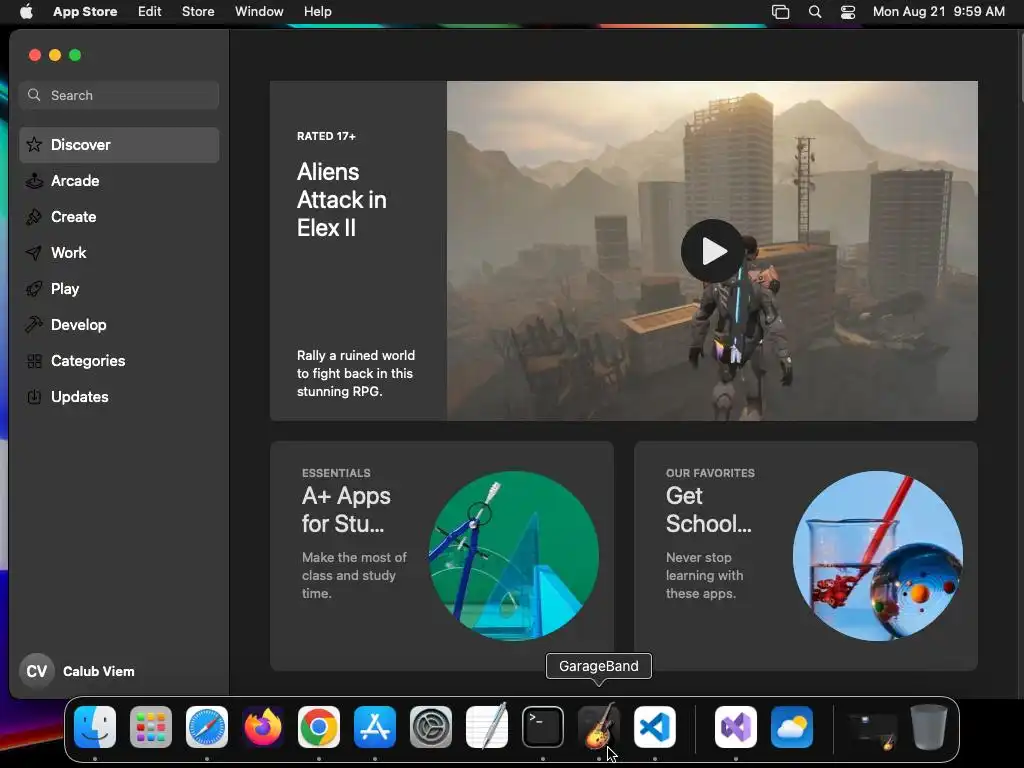Open the Discover section in sidebar
This screenshot has width=1024, height=768.
(119, 145)
